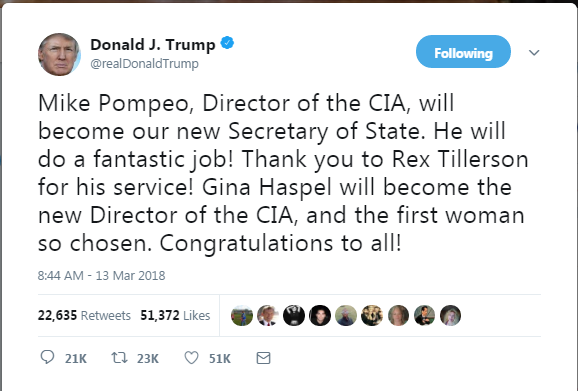Click second liker avatar of man in suit
The width and height of the screenshot is (578, 391).
(x=268, y=315)
